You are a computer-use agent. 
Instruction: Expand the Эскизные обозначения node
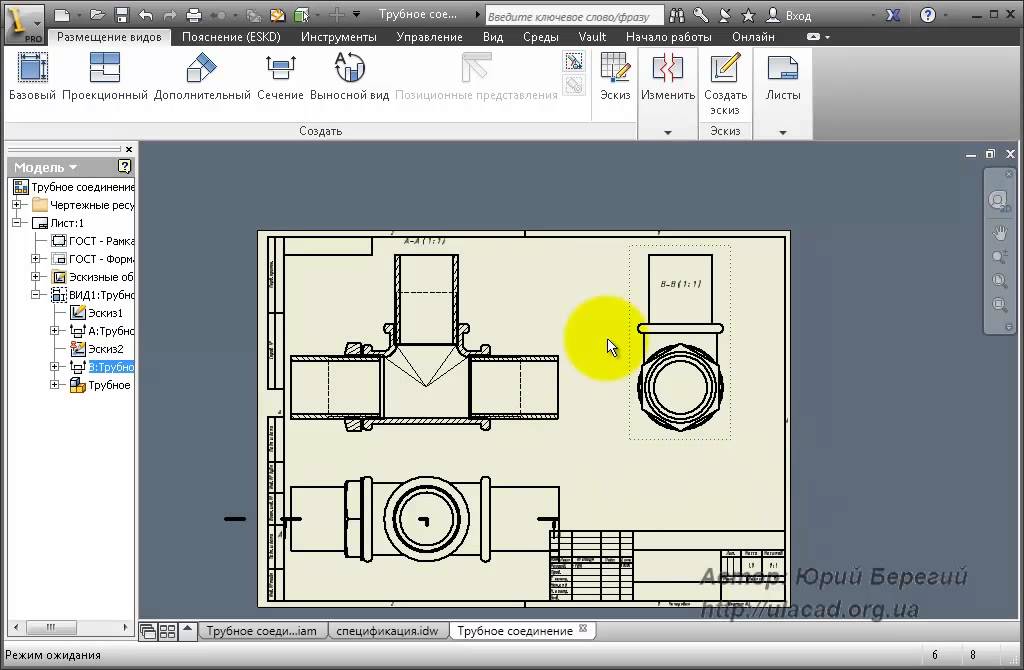coord(37,277)
